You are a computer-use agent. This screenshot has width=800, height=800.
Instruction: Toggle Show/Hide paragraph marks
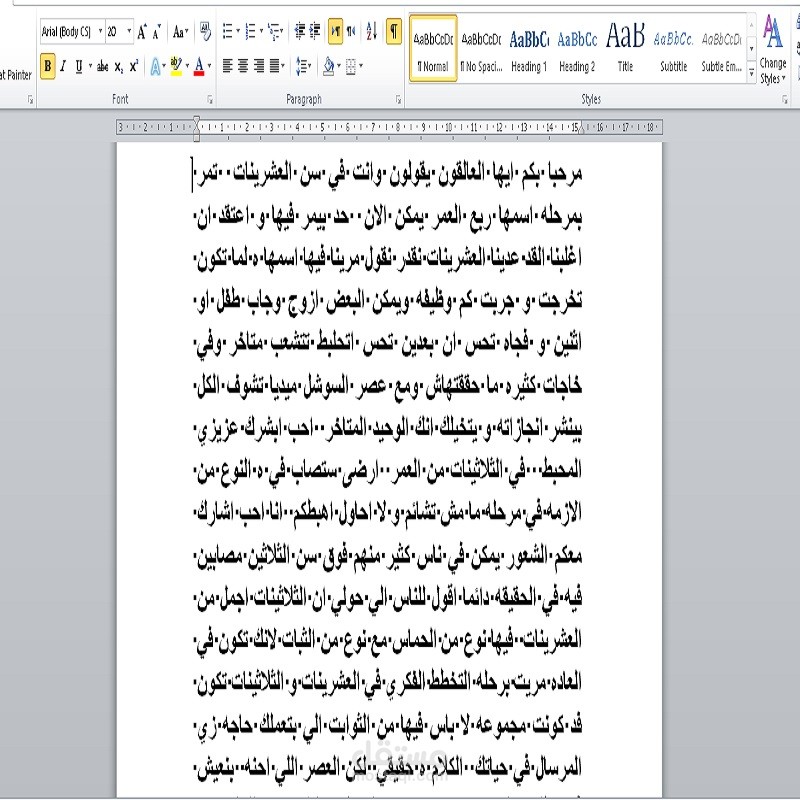(x=394, y=32)
